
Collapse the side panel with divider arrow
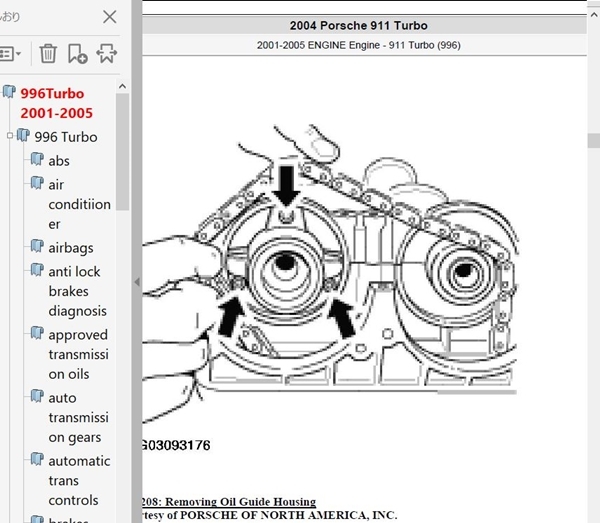coord(137,282)
